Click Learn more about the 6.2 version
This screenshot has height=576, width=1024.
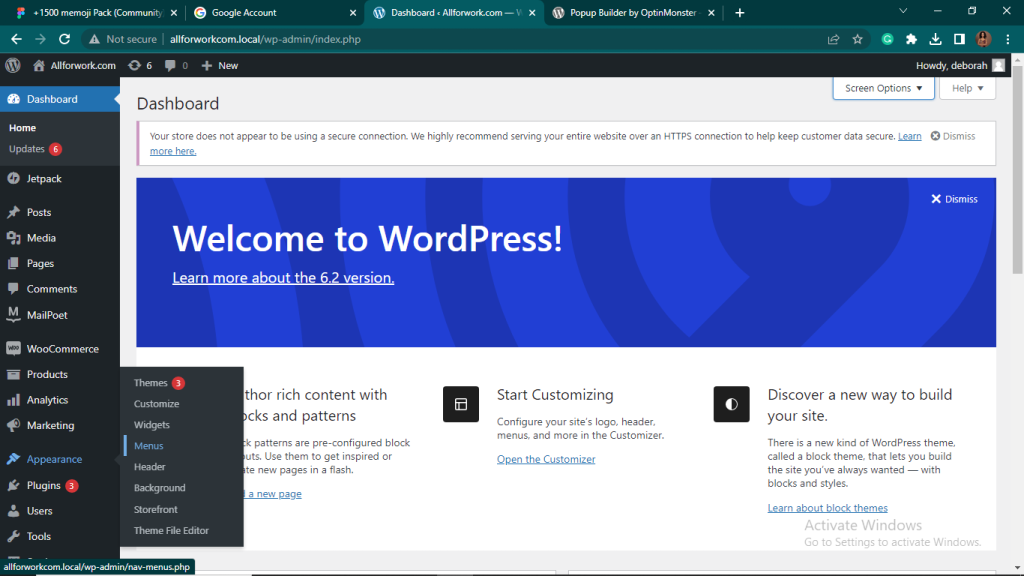(283, 278)
